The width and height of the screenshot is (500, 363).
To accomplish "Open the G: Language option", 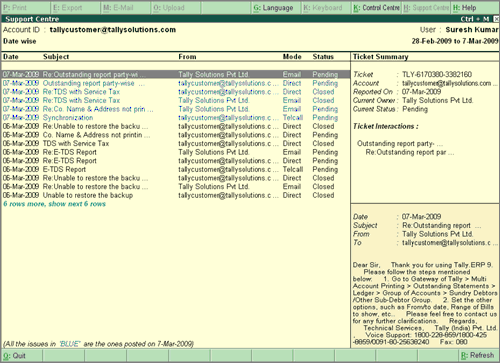I will [x=276, y=8].
